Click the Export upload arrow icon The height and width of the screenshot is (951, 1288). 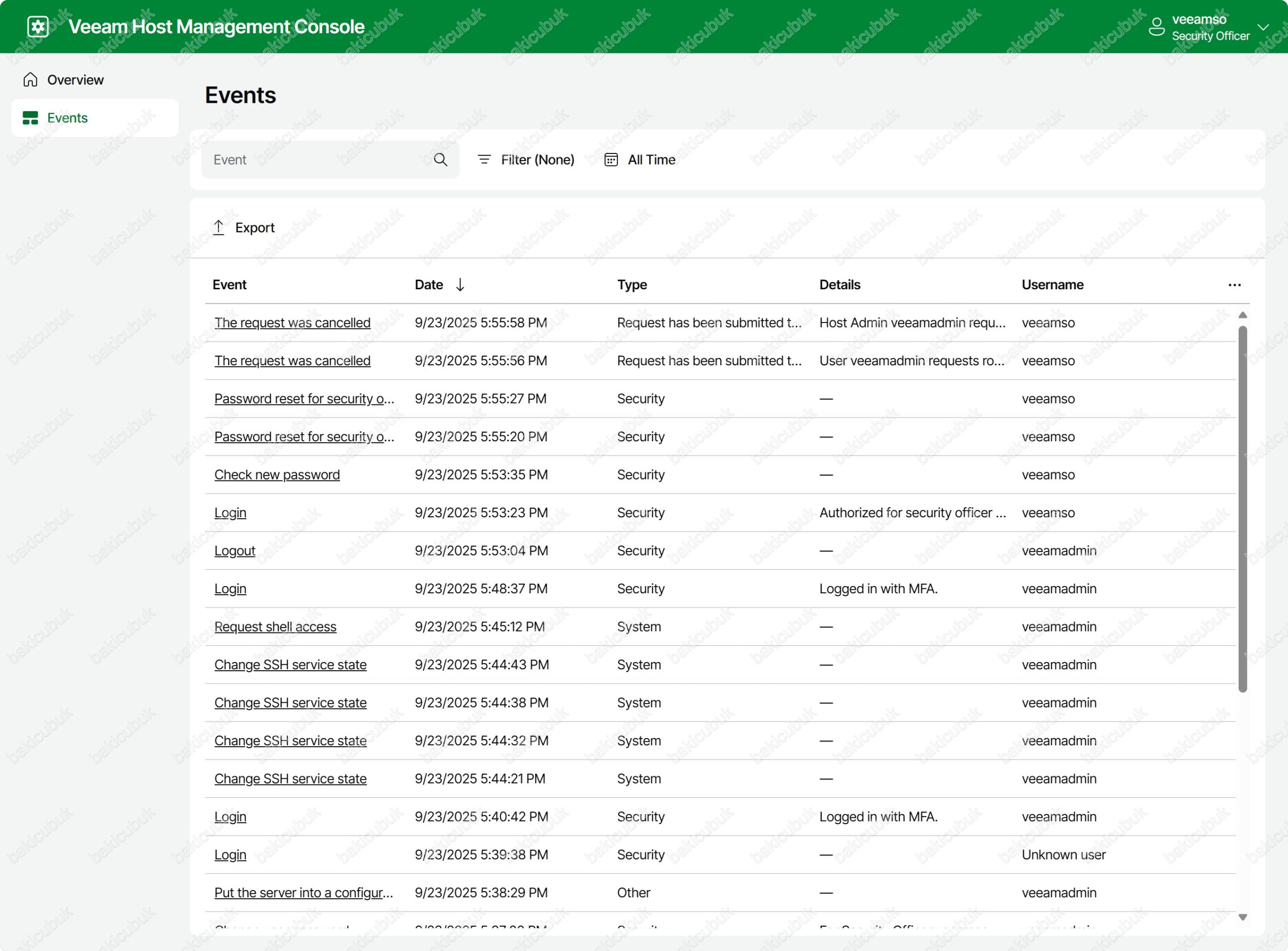219,227
